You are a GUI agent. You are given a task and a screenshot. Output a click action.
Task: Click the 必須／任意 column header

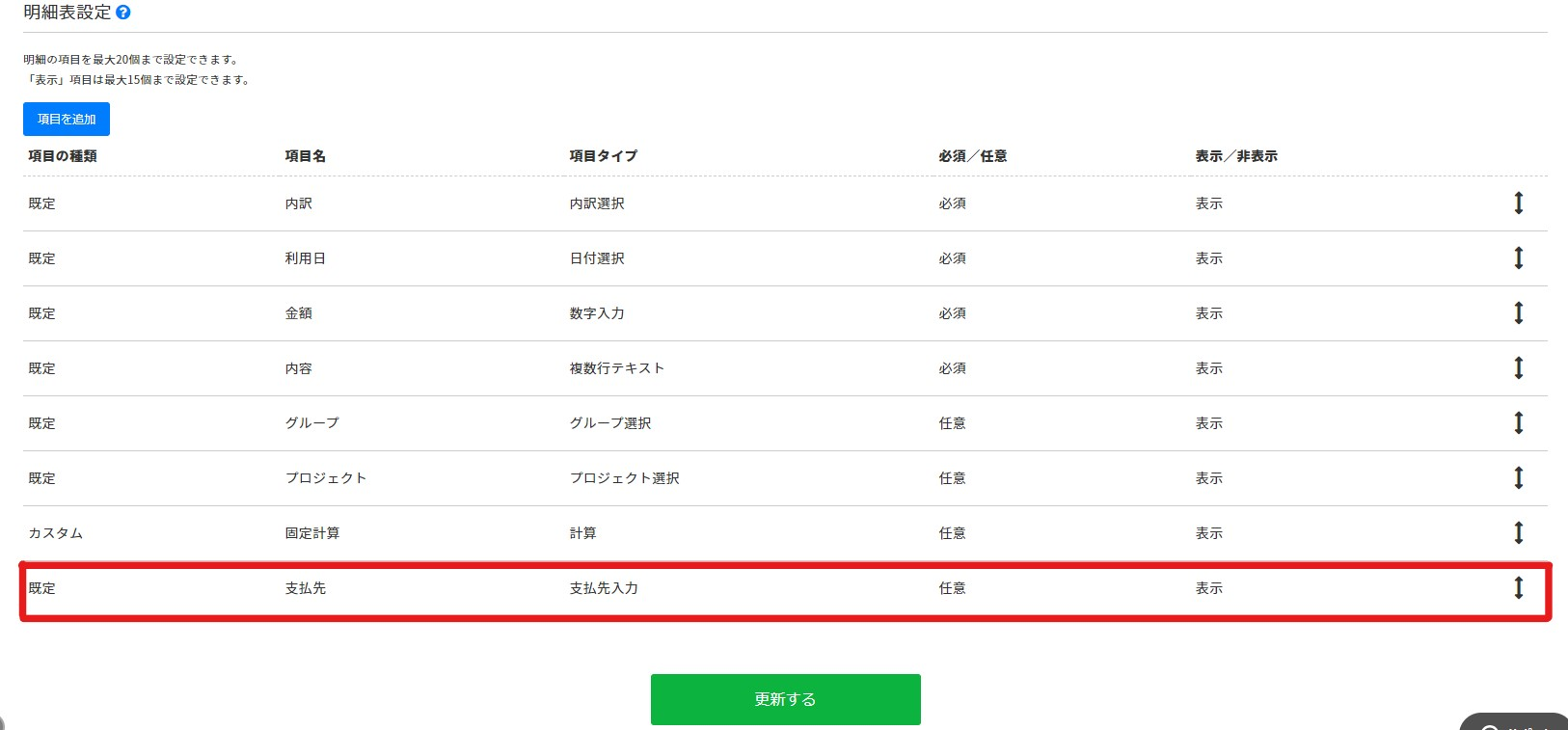point(972,156)
